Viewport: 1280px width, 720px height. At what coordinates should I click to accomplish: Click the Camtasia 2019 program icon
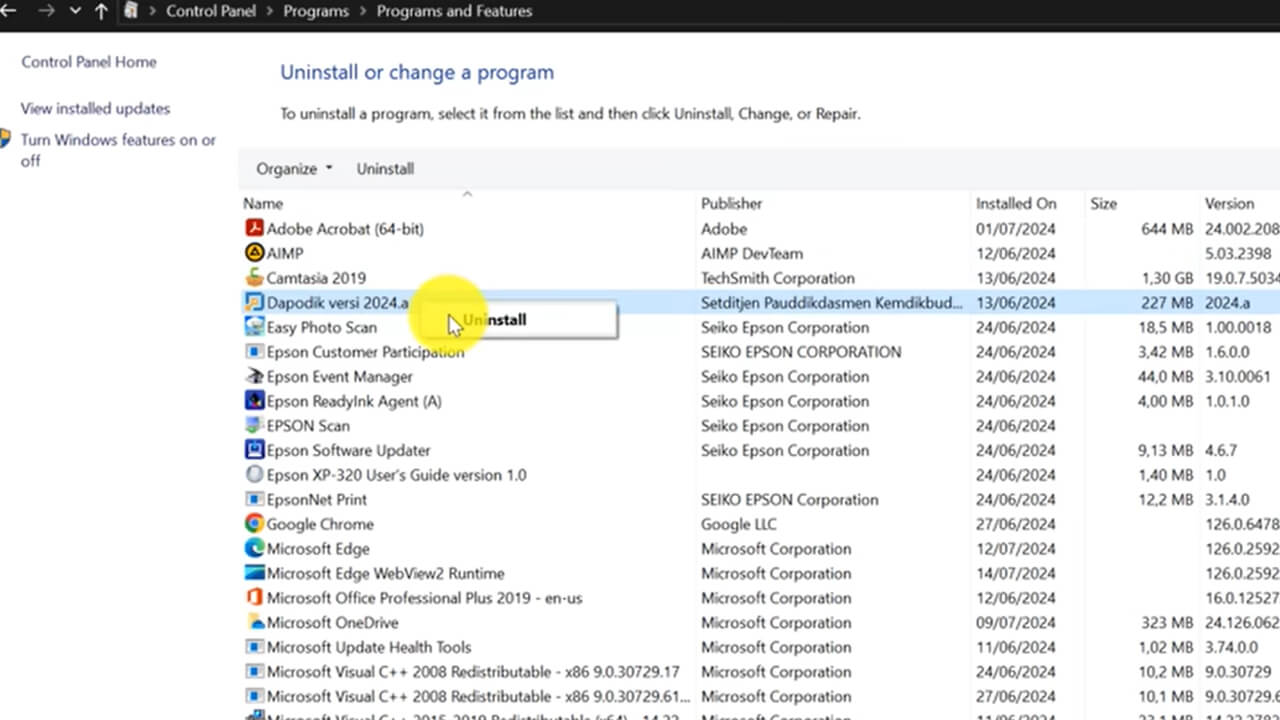[254, 278]
